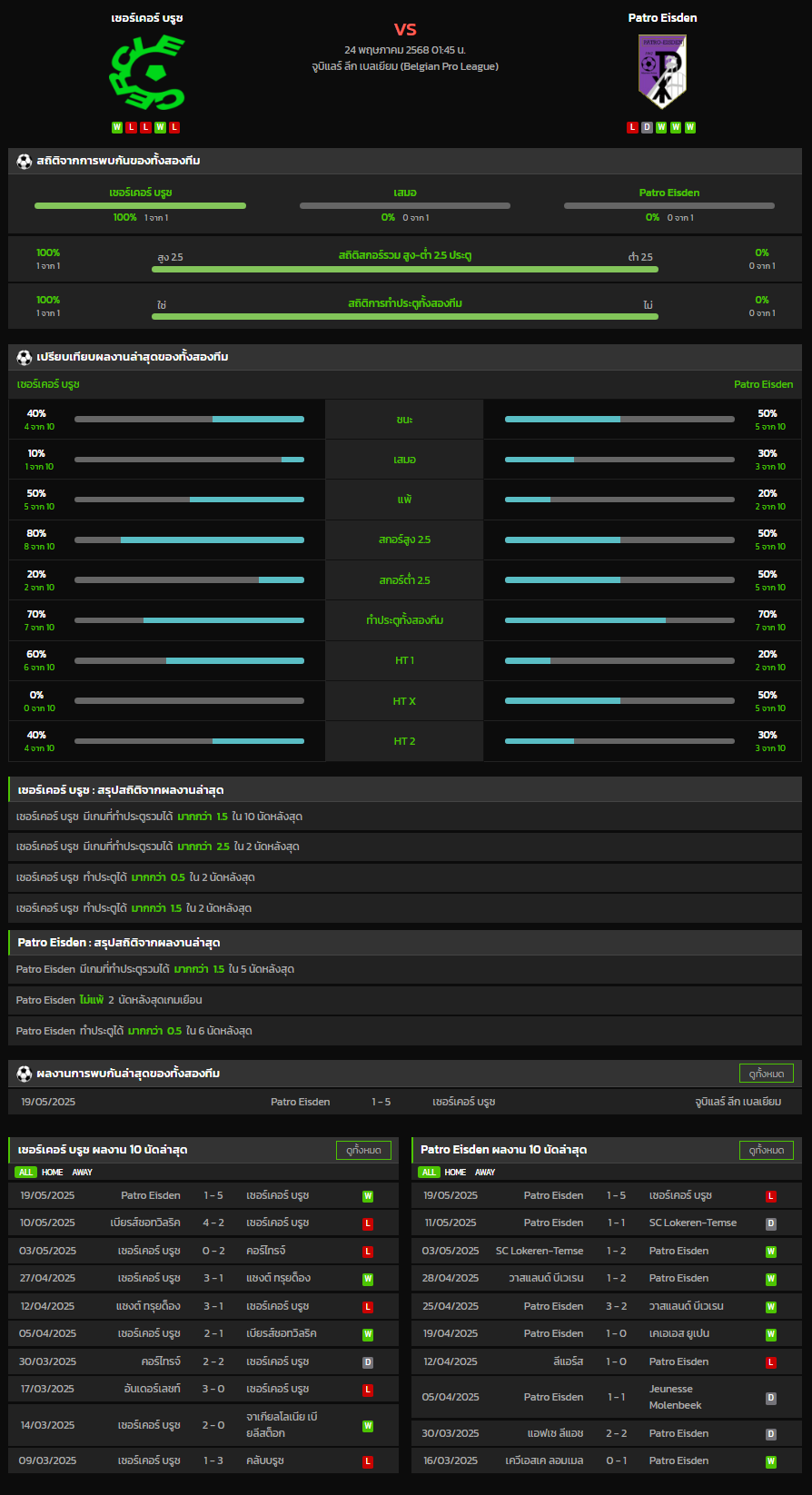
Task: Click the 27/04/2025 row with score 3 - 1
Action: click(203, 1279)
